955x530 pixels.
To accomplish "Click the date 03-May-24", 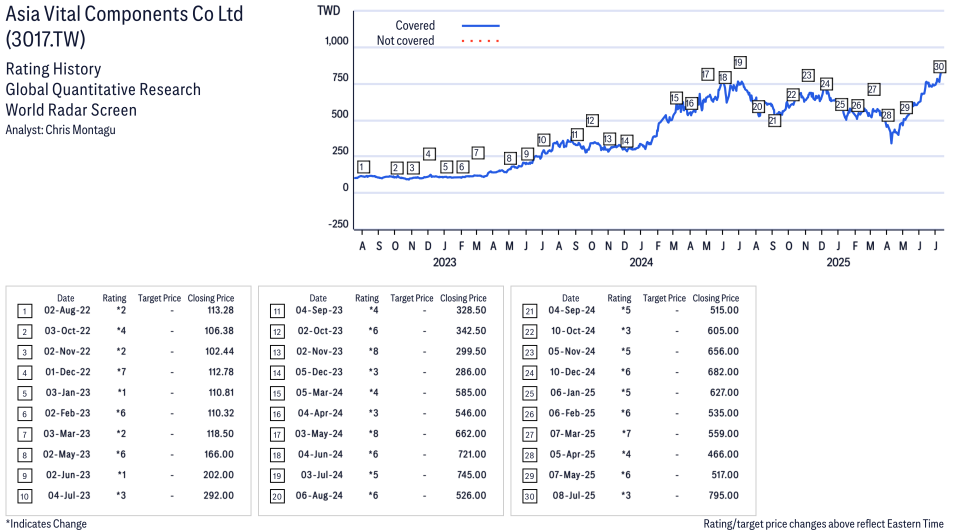I will pyautogui.click(x=319, y=434).
